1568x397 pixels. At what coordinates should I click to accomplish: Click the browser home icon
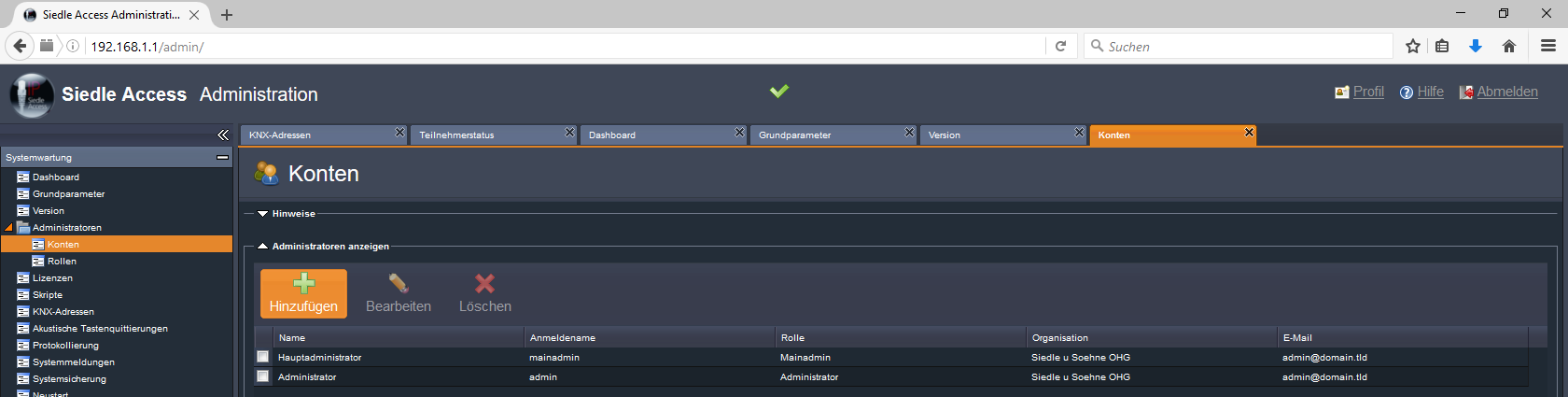(x=1509, y=46)
